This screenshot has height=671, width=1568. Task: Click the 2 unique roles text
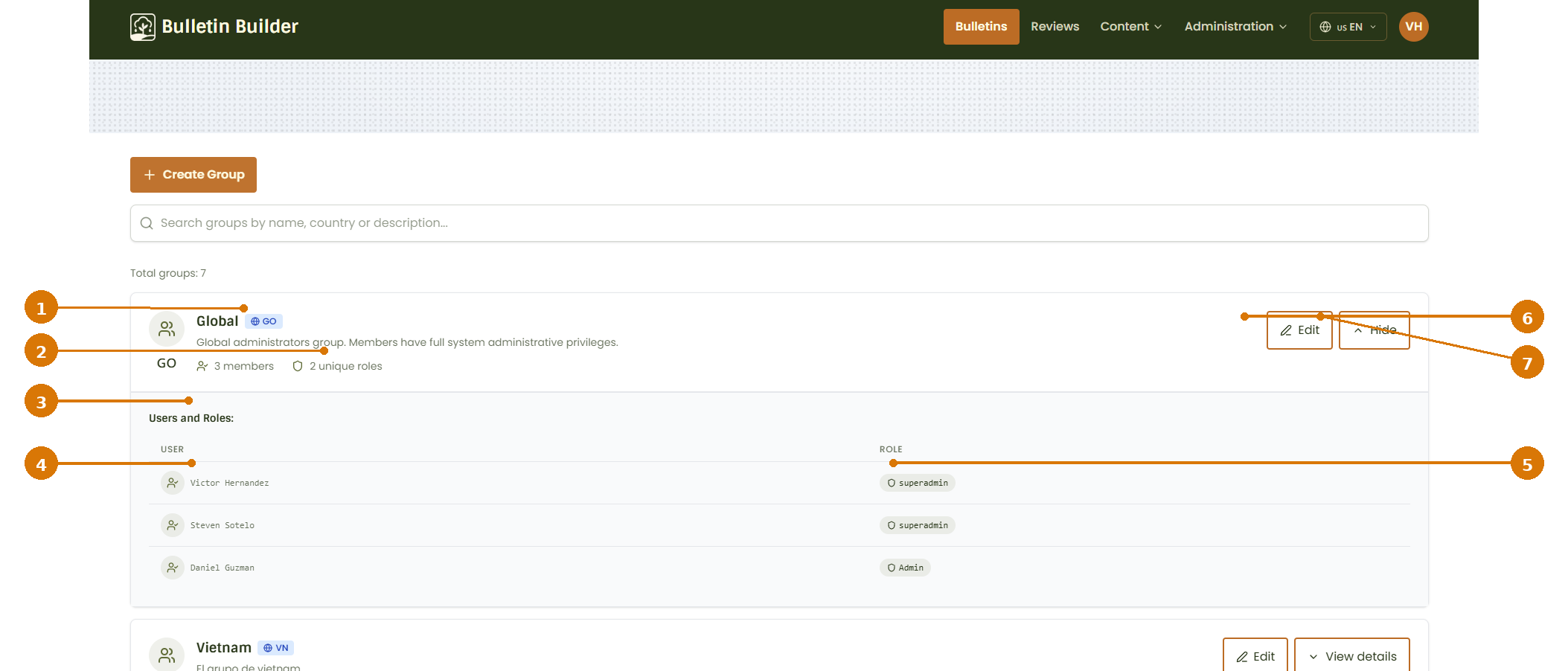pyautogui.click(x=346, y=366)
